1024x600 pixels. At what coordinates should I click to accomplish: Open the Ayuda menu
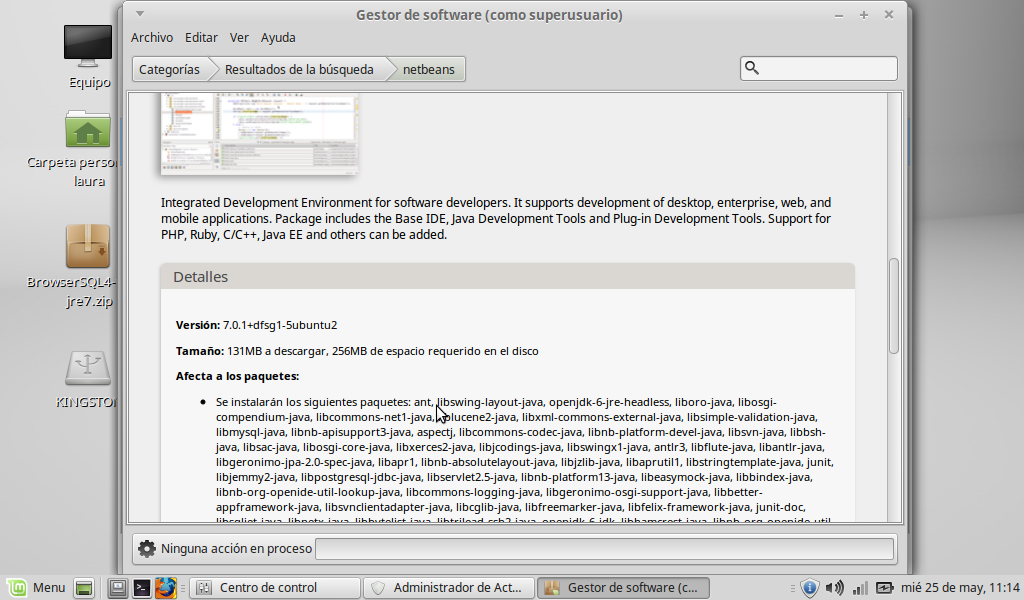point(278,37)
